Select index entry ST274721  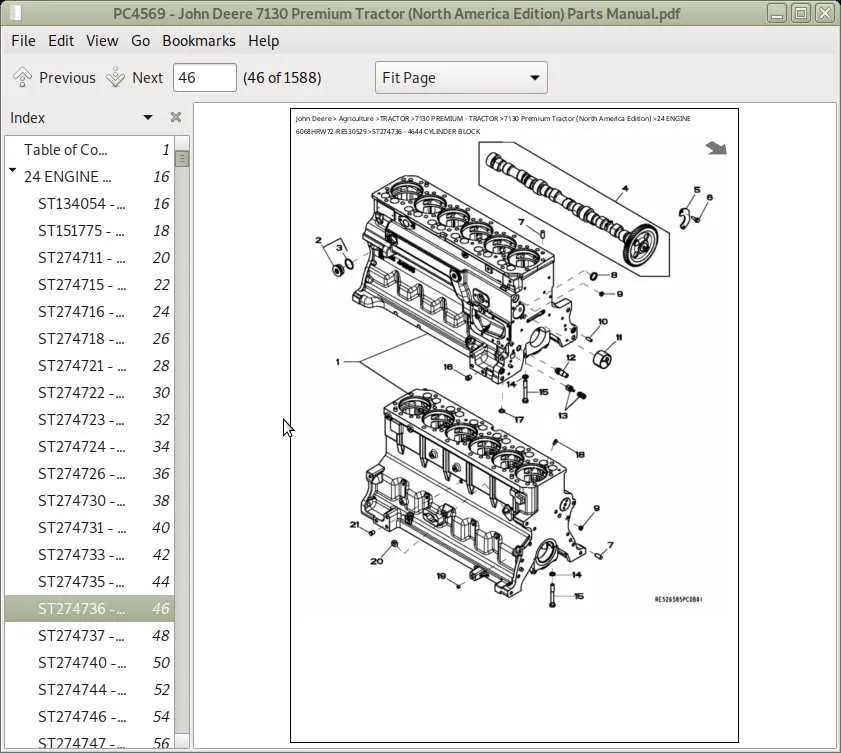[x=90, y=366]
